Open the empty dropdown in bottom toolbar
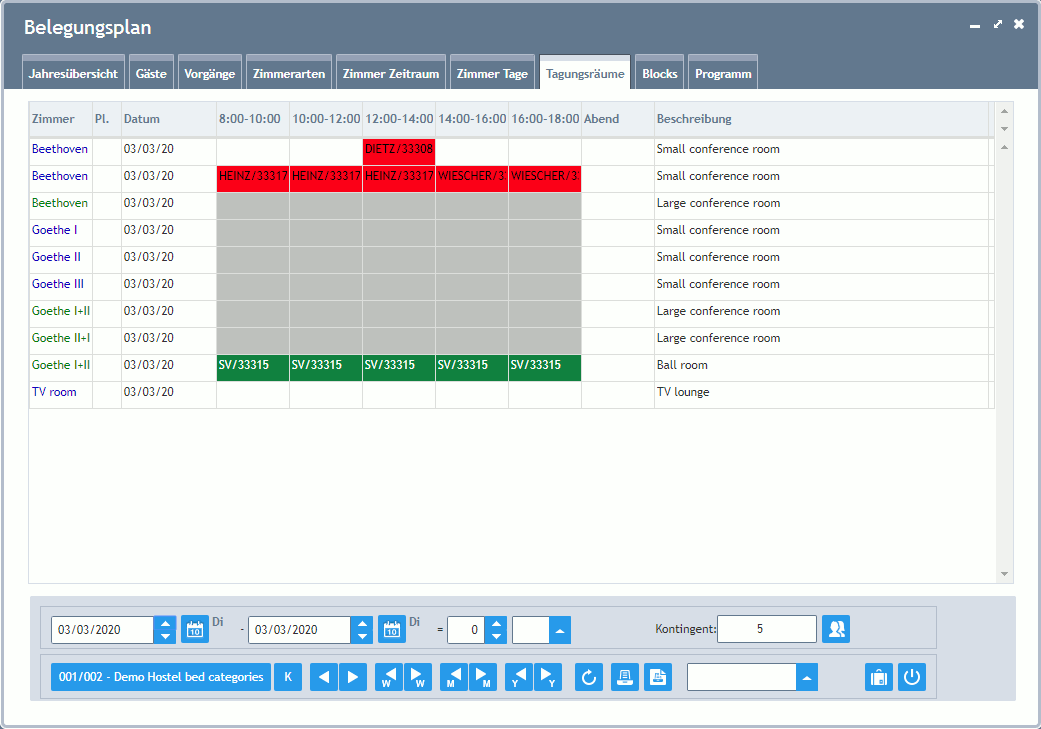Viewport: 1041px width, 729px height. tap(807, 677)
